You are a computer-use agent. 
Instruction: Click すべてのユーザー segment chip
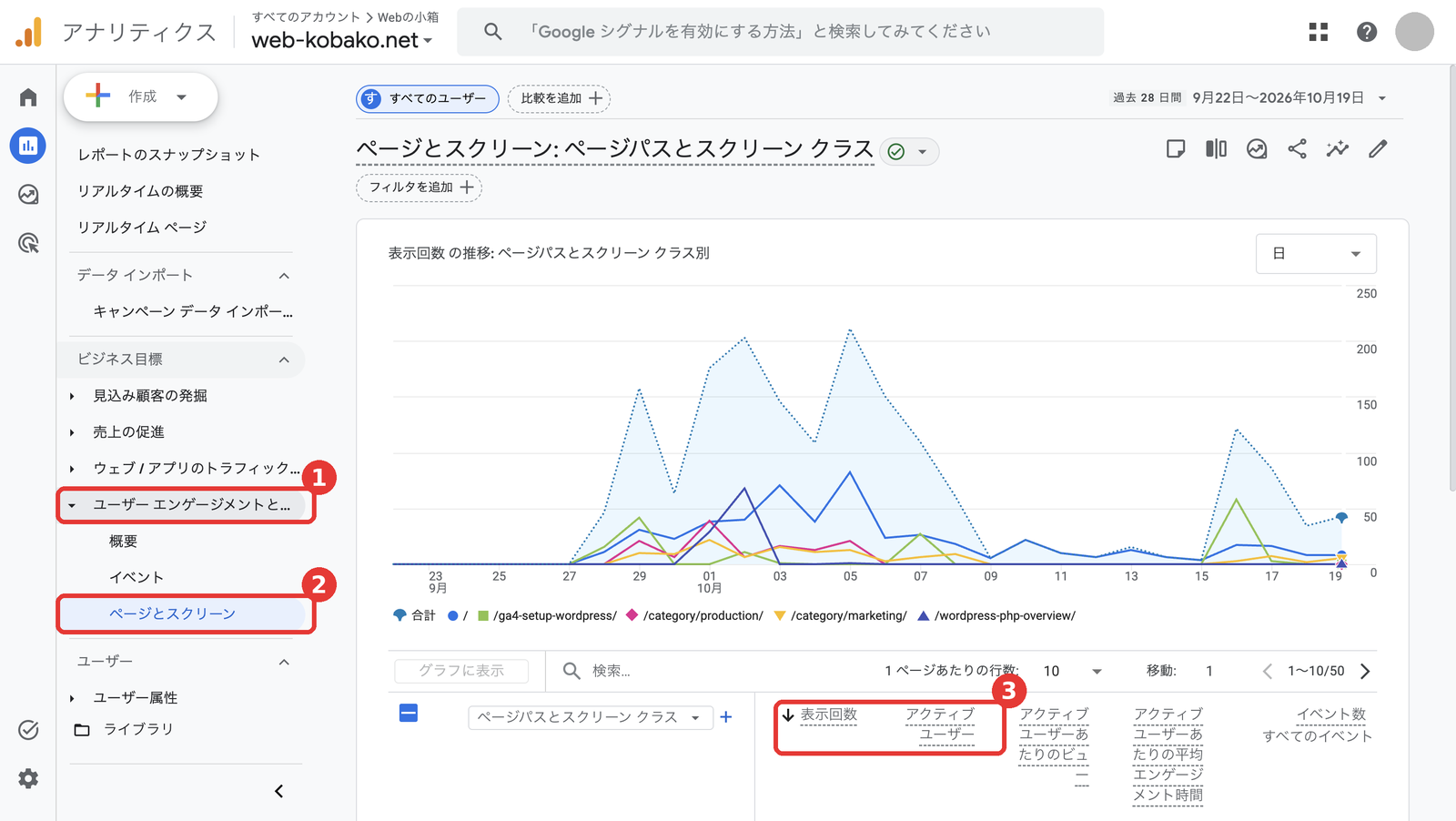pos(428,98)
